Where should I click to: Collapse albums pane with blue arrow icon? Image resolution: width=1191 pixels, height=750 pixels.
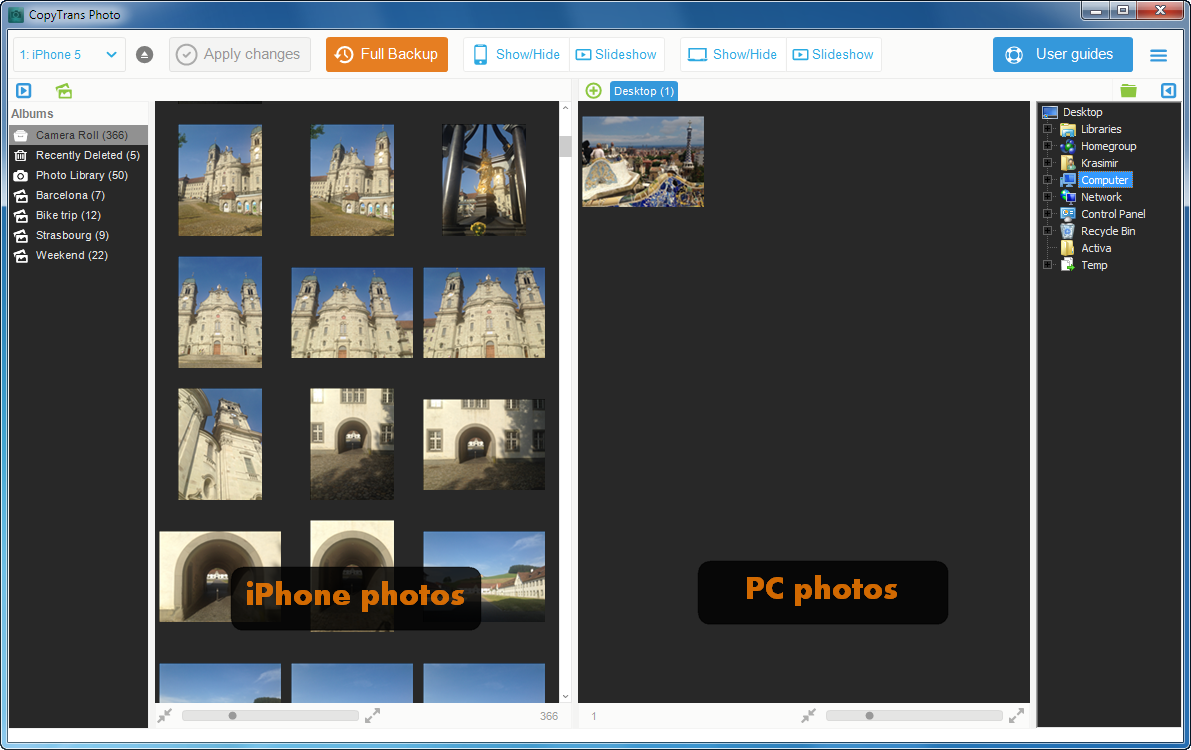point(24,91)
